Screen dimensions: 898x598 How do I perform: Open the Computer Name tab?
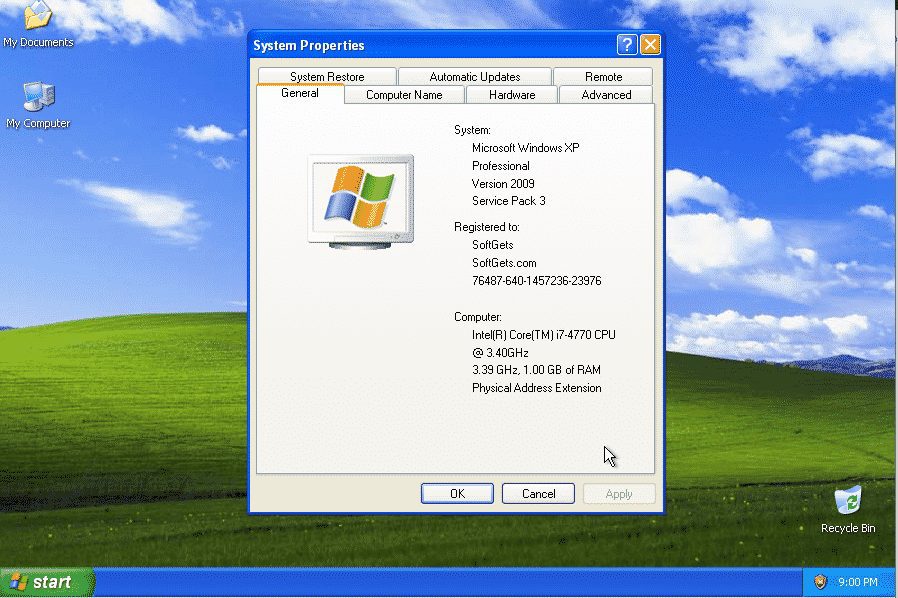pos(404,95)
